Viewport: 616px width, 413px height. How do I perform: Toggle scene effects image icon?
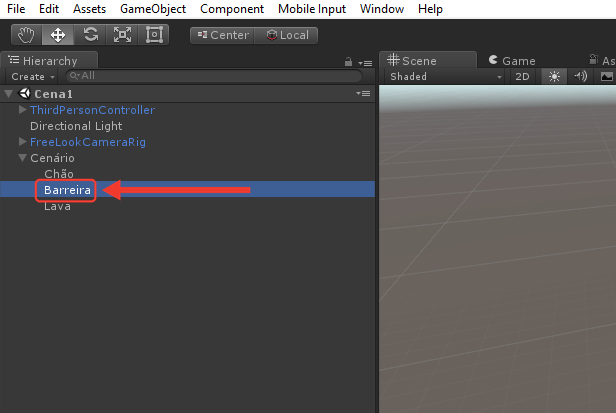[606, 77]
